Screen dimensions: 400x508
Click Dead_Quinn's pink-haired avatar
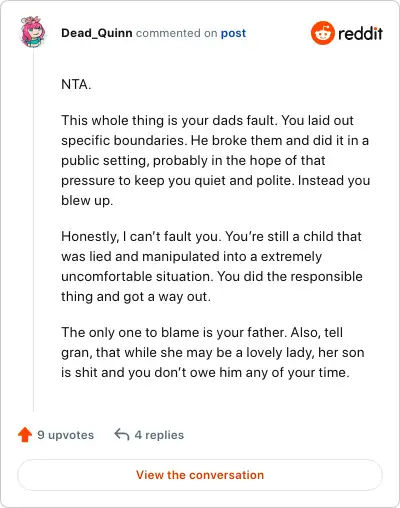pos(33,32)
